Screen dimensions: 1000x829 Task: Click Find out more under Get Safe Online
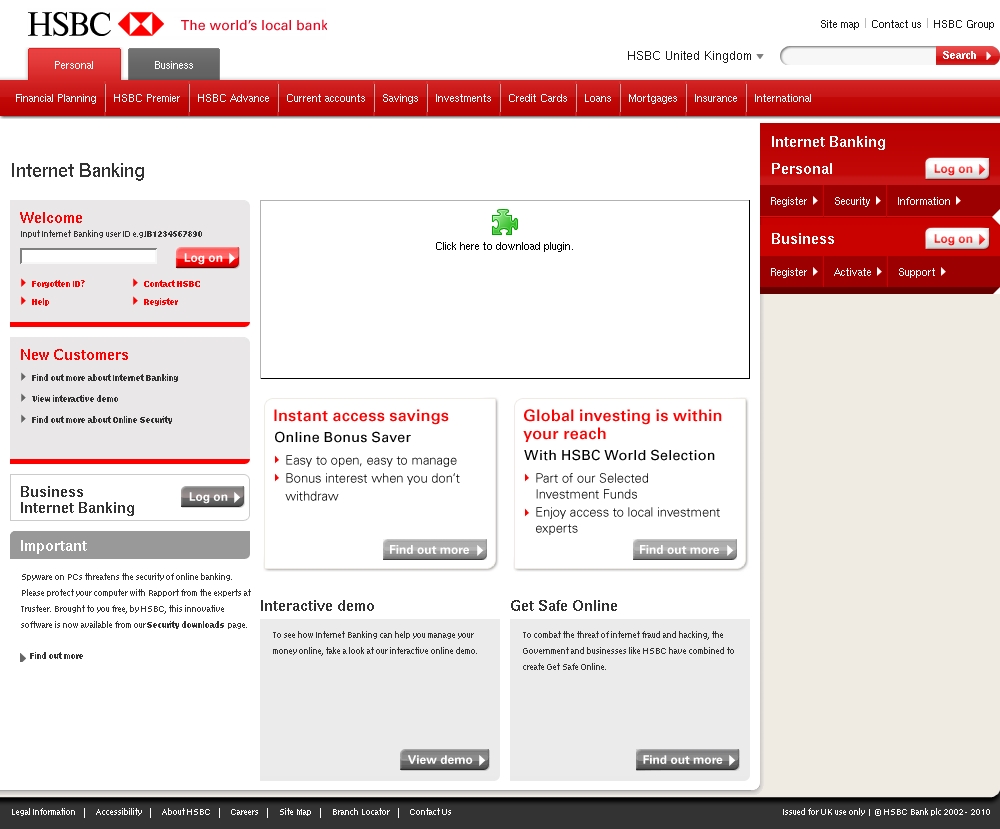688,759
